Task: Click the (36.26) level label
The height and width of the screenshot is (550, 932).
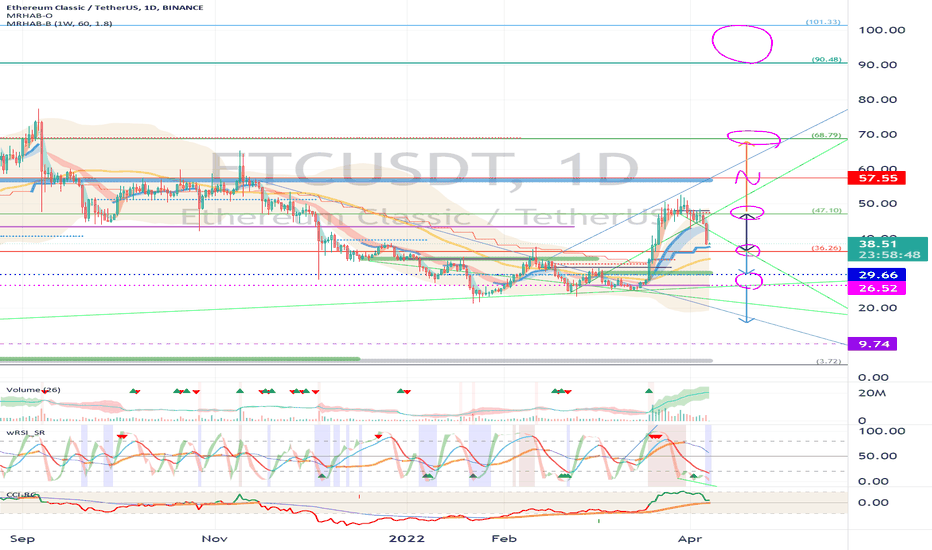Action: [826, 248]
